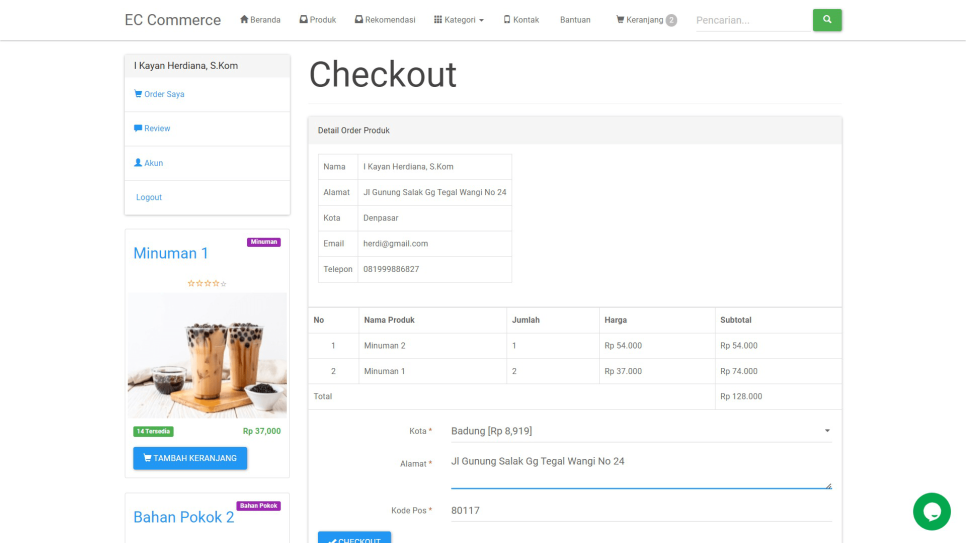Click the Minuman category badge
This screenshot has width=966, height=543.
(x=264, y=242)
